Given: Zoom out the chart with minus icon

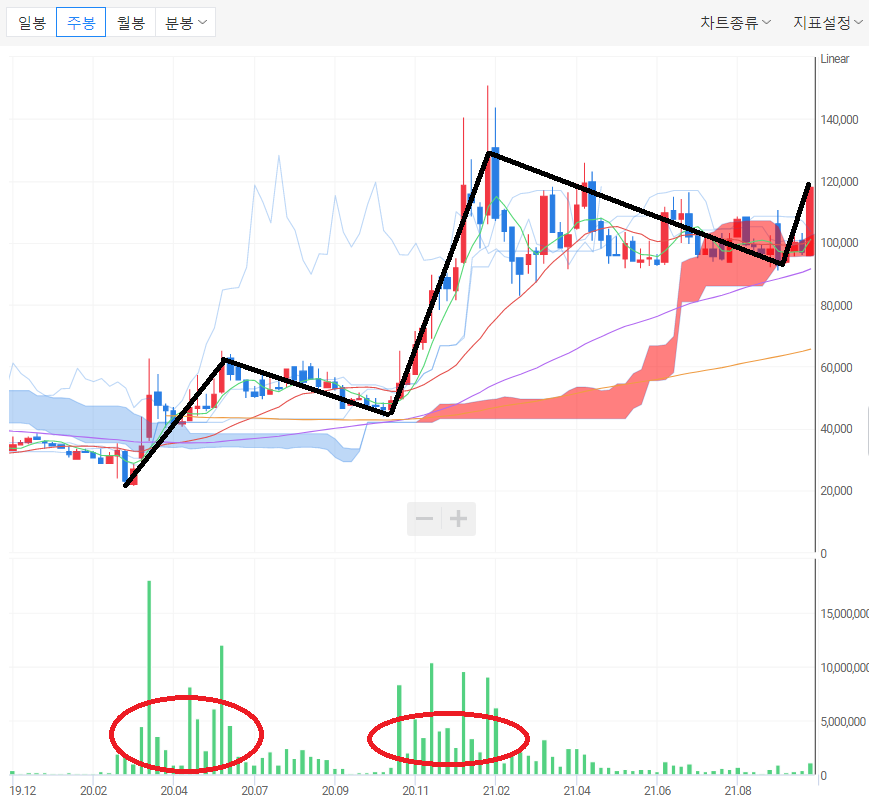Looking at the screenshot, I should click(x=425, y=519).
